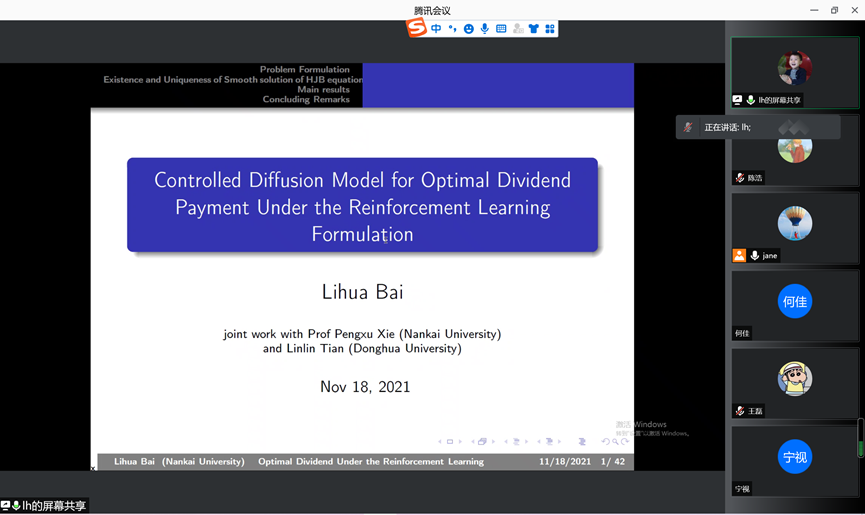Toggle punctuation mode in Sogou toolbar
The width and height of the screenshot is (865, 515).
coord(452,29)
